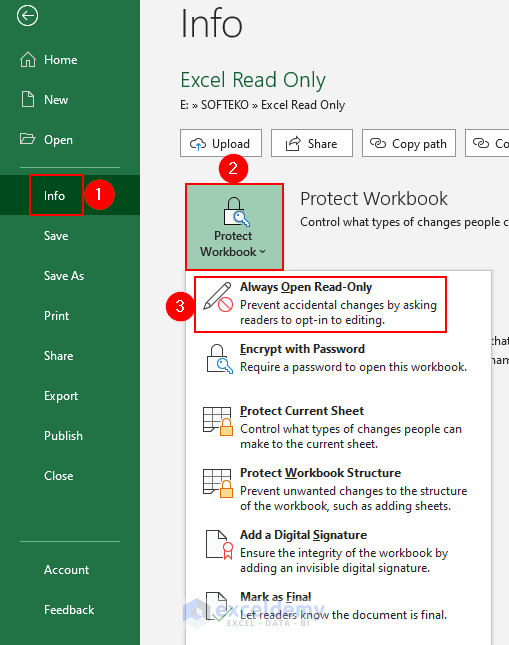The width and height of the screenshot is (509, 645).
Task: Choose Protect Workbook Structure
Action: (337, 489)
